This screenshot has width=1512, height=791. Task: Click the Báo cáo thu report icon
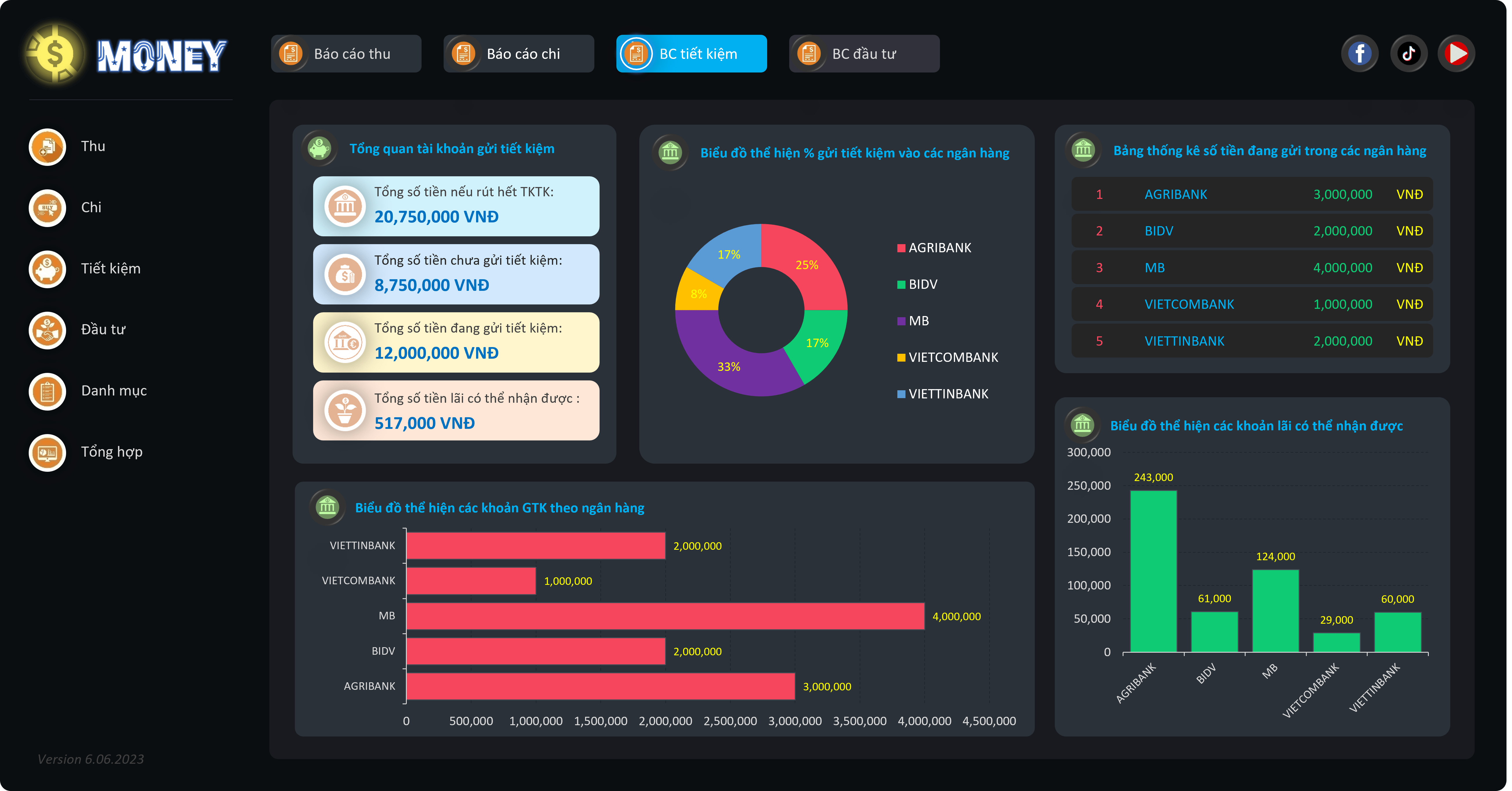(x=291, y=53)
